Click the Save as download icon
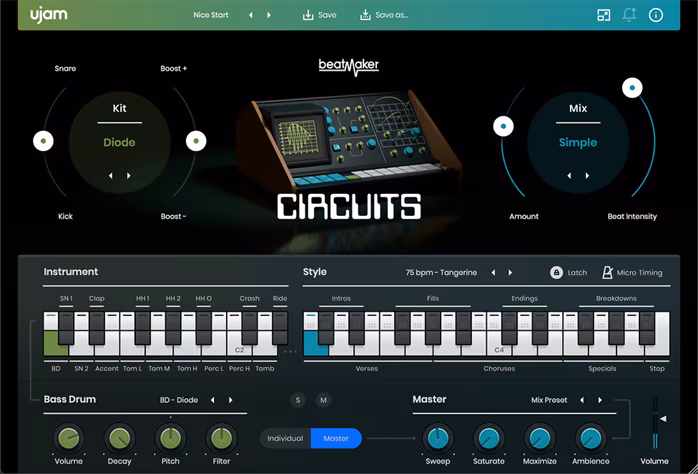This screenshot has width=698, height=474. (x=365, y=15)
